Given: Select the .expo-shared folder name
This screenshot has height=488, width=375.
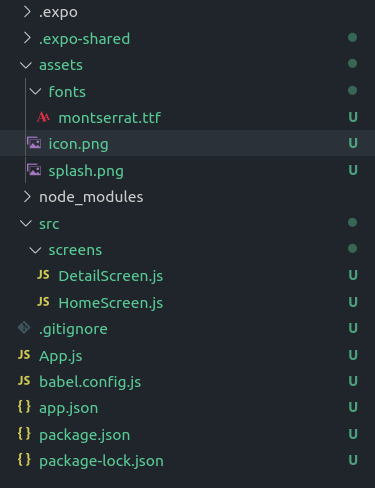Looking at the screenshot, I should (x=84, y=39).
